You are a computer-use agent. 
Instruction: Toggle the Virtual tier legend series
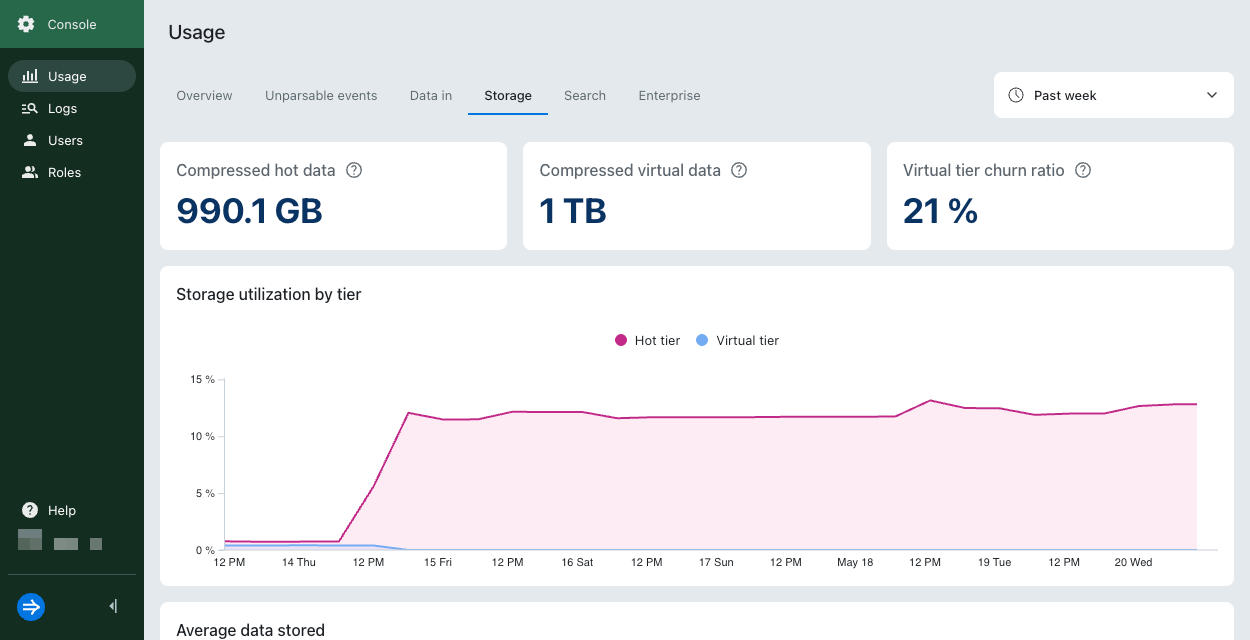(x=737, y=341)
